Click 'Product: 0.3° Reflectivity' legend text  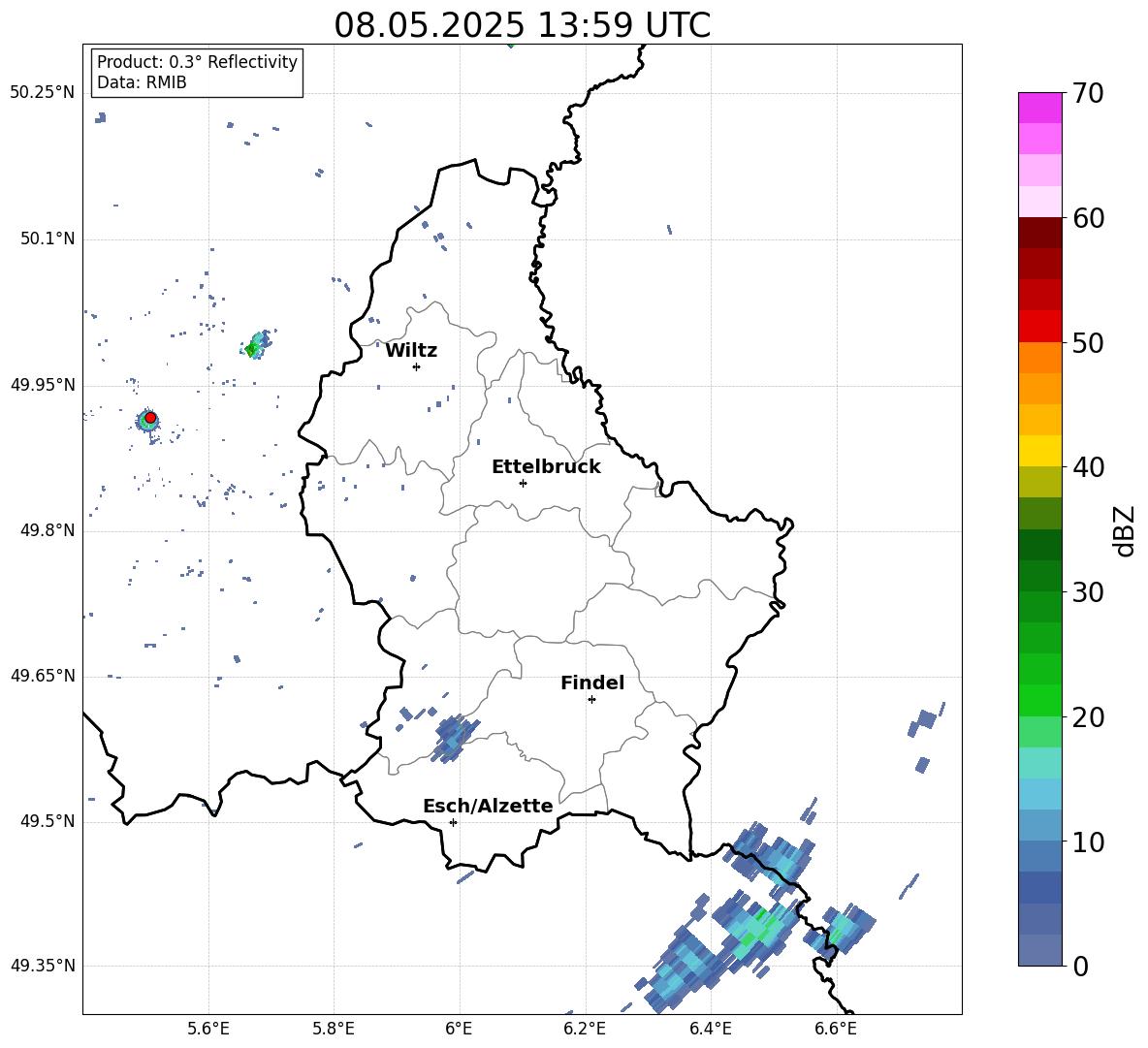[x=197, y=62]
